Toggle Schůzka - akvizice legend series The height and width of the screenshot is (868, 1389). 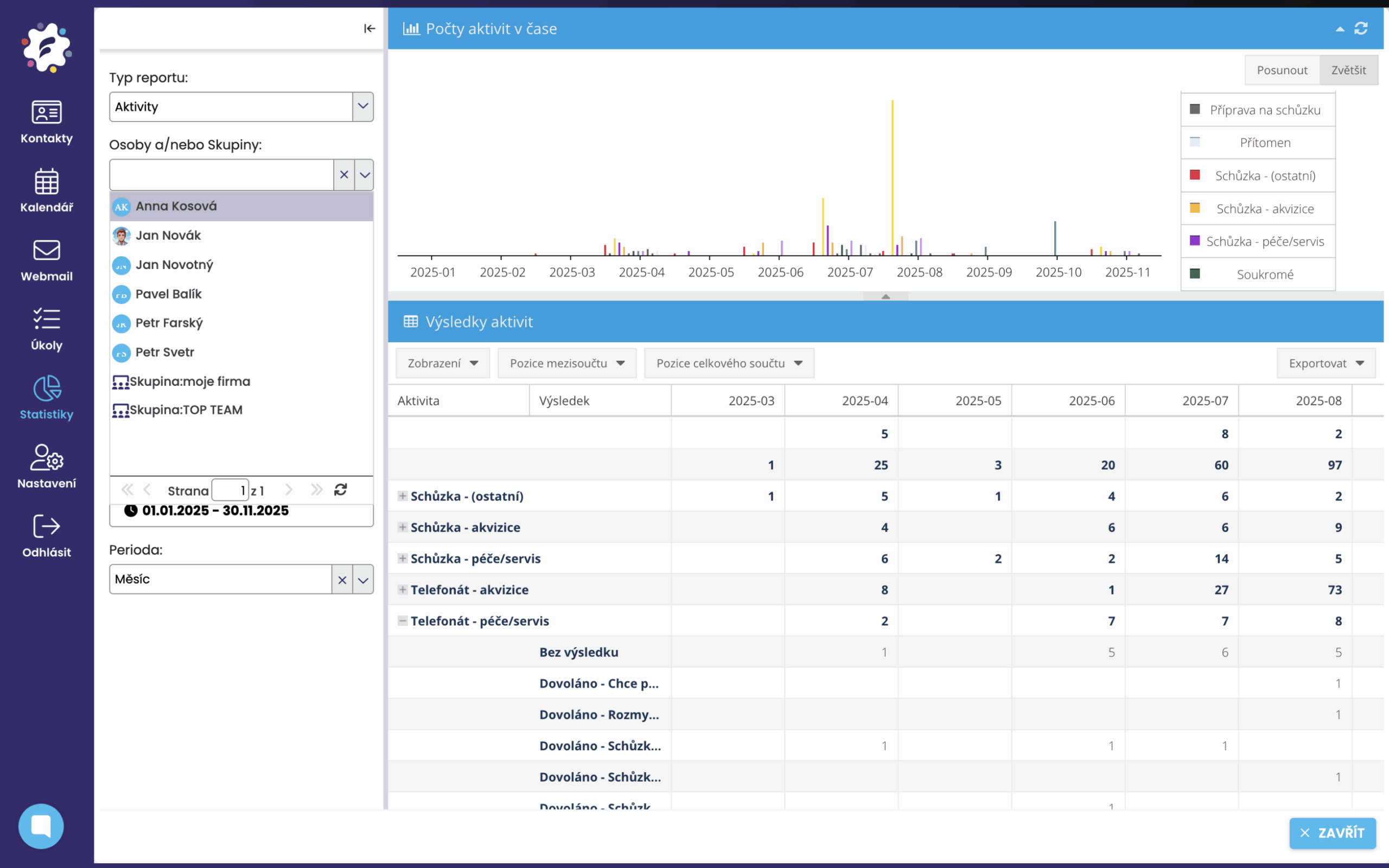click(1264, 208)
